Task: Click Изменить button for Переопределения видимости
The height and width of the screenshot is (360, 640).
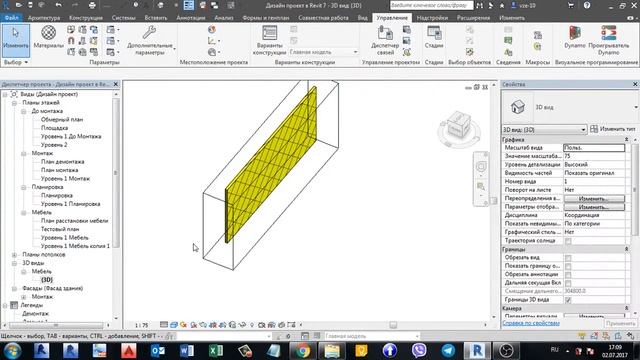Action: pyautogui.click(x=594, y=198)
